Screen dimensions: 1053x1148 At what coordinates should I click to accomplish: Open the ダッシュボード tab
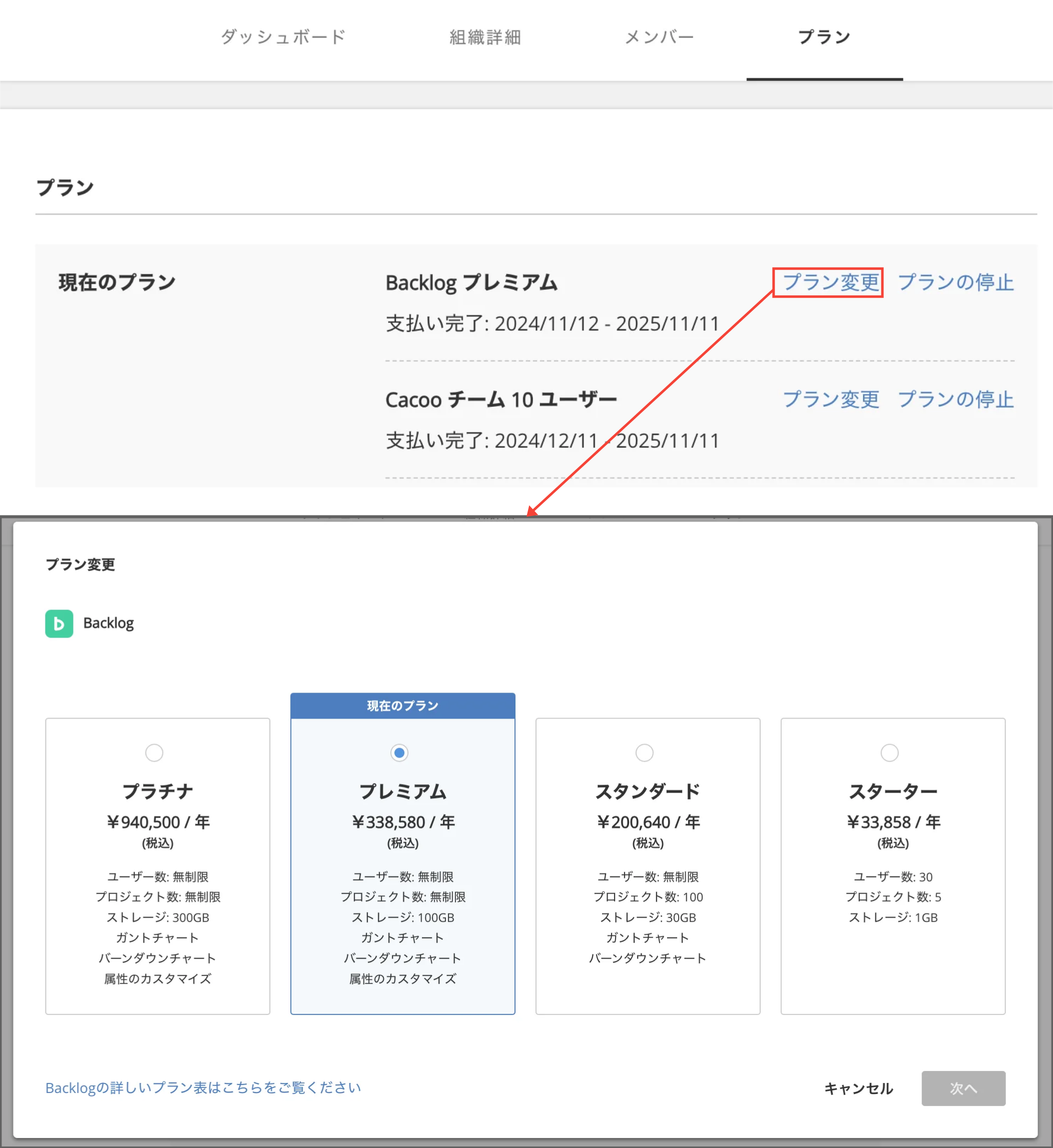point(283,37)
